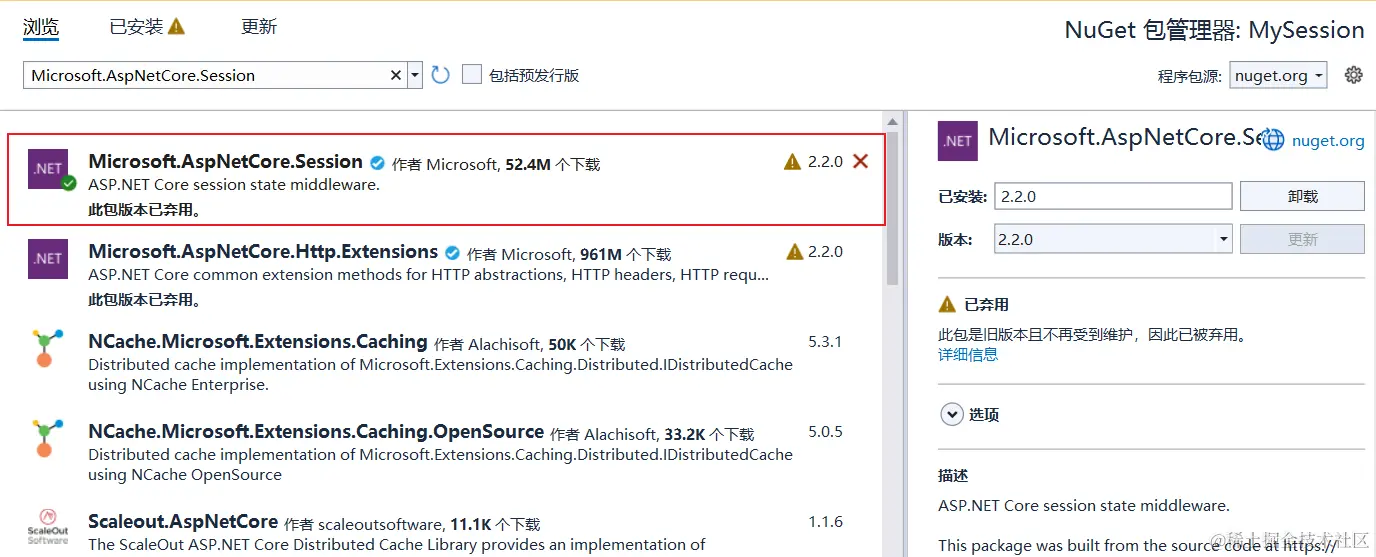The height and width of the screenshot is (557, 1376).
Task: Click .NET icon of Microsoft.AspNetCore.Session package
Action: [49, 168]
